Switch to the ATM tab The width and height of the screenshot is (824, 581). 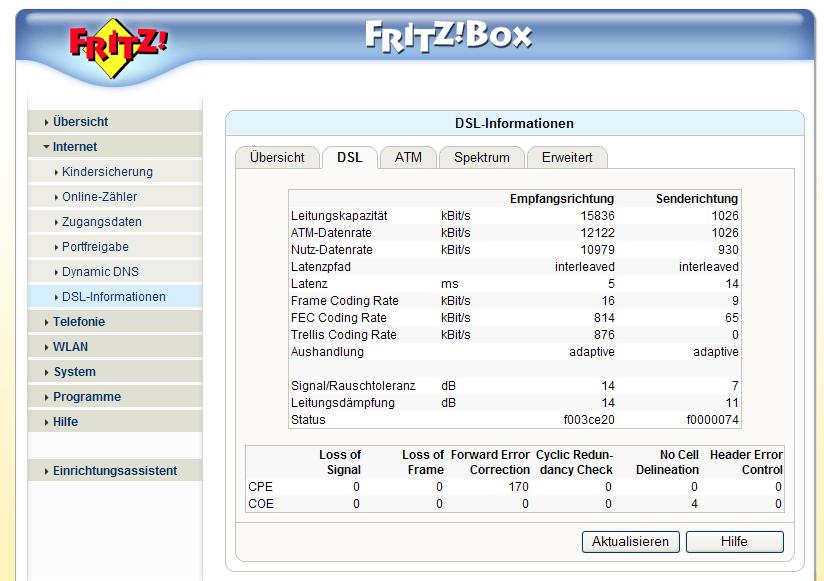(x=408, y=158)
